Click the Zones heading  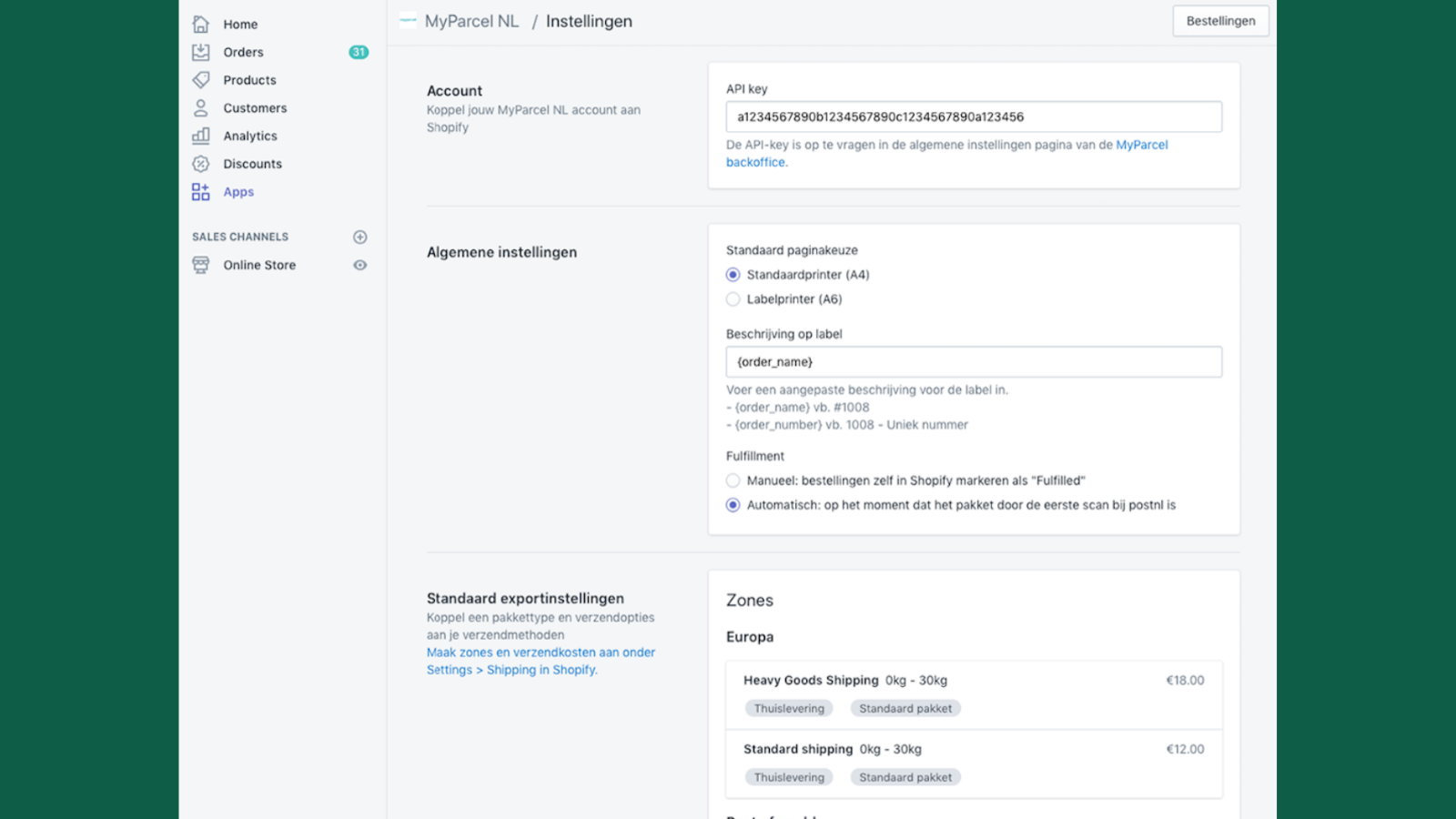click(750, 601)
